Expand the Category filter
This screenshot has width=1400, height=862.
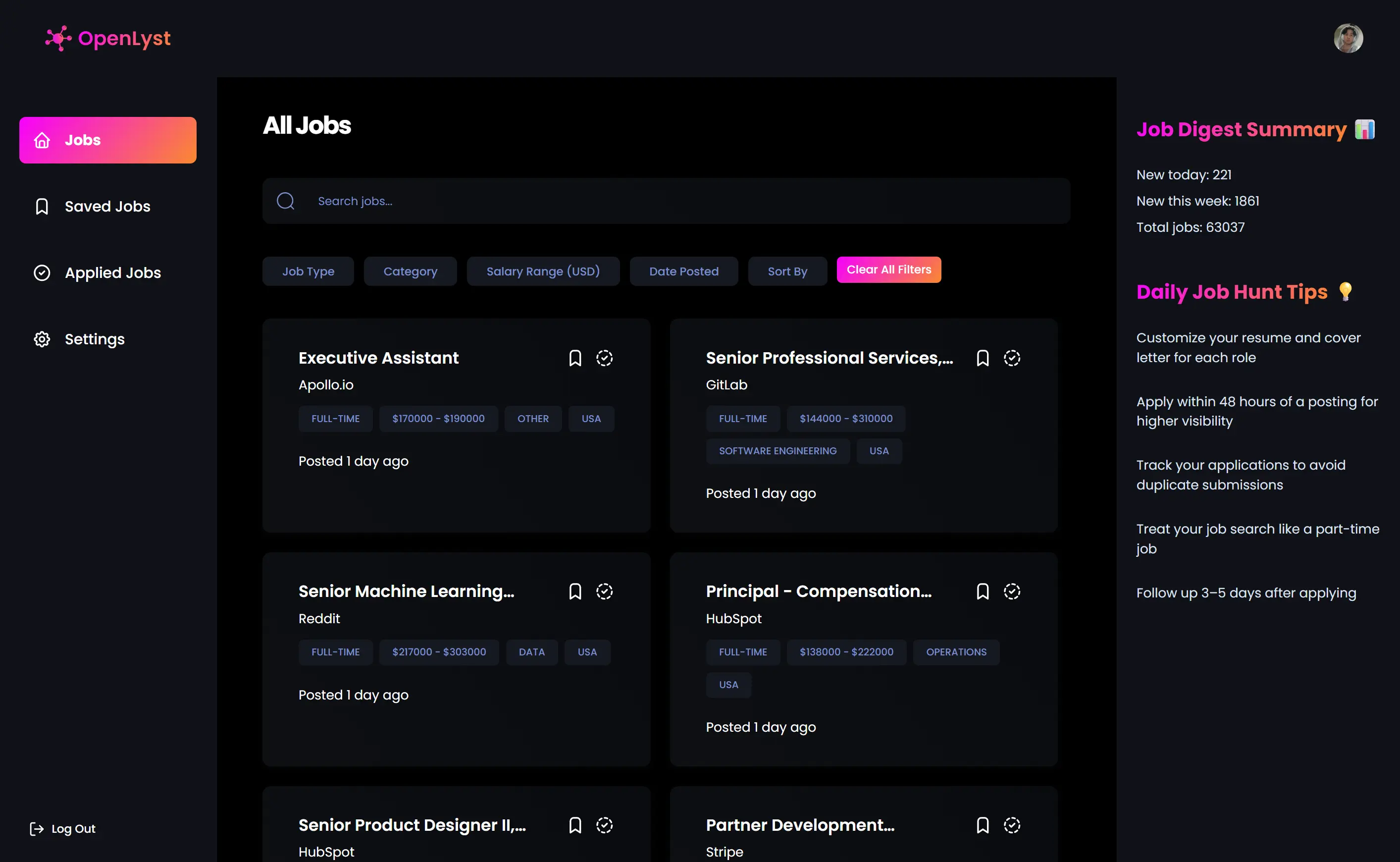click(410, 271)
